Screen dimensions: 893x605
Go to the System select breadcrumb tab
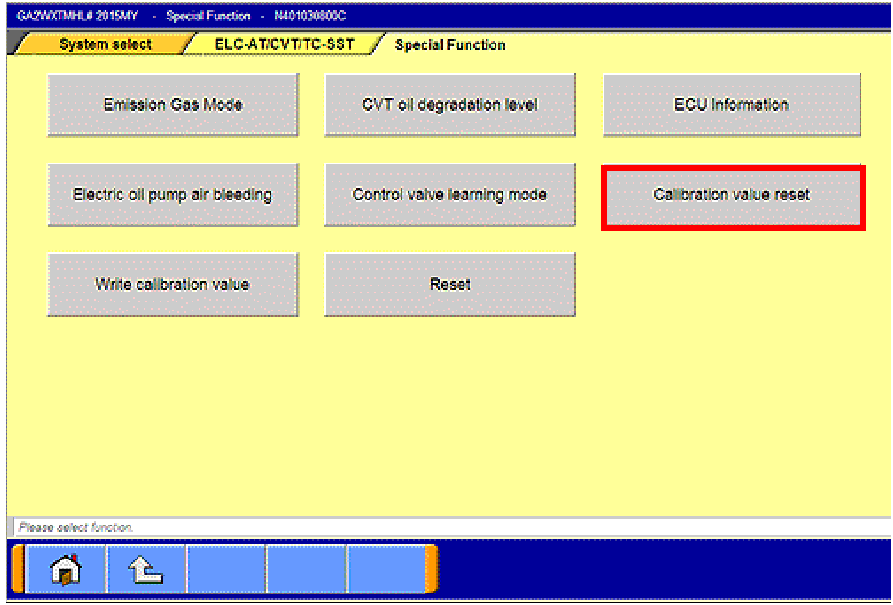(105, 45)
